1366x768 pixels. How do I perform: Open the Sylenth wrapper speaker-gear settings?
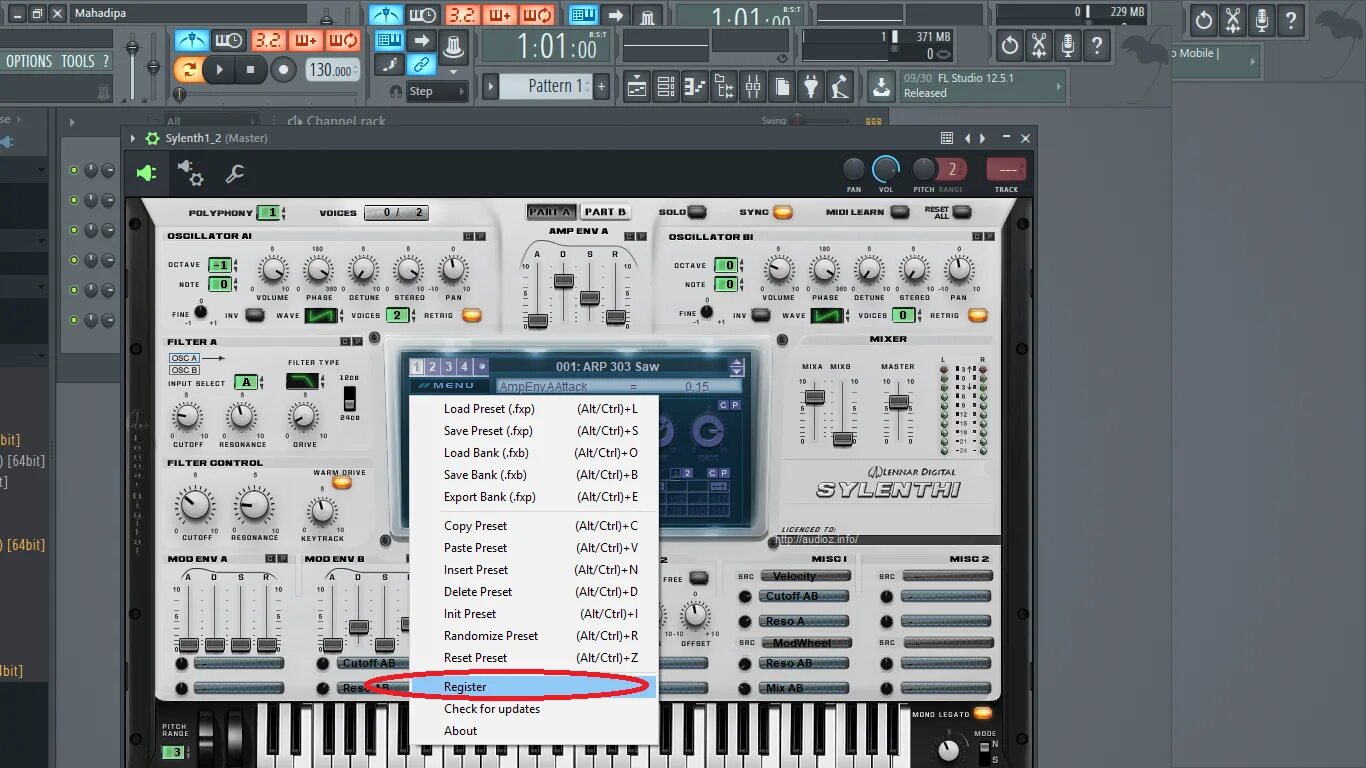pos(191,173)
